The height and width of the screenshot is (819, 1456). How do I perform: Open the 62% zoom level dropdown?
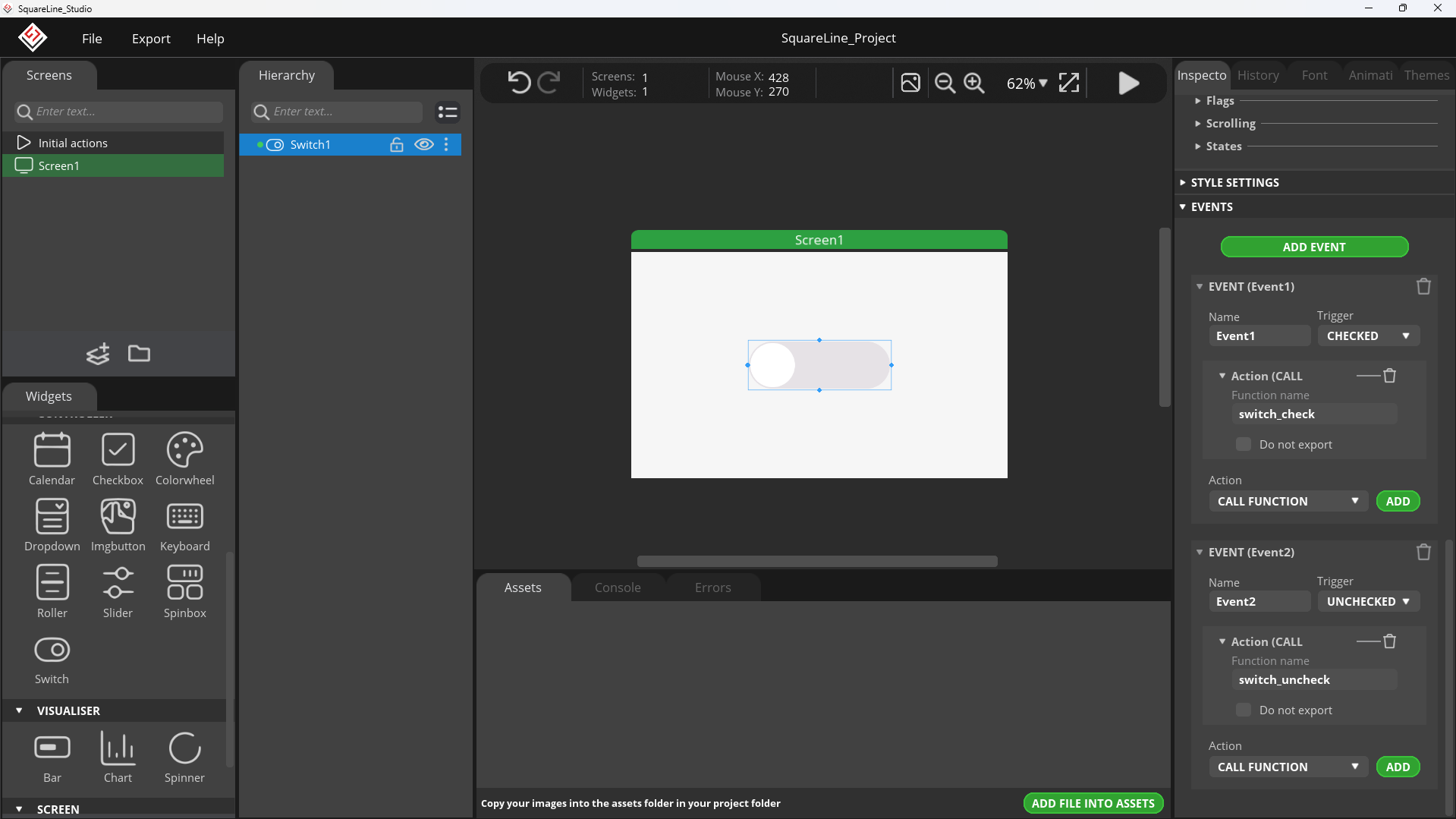(1027, 83)
